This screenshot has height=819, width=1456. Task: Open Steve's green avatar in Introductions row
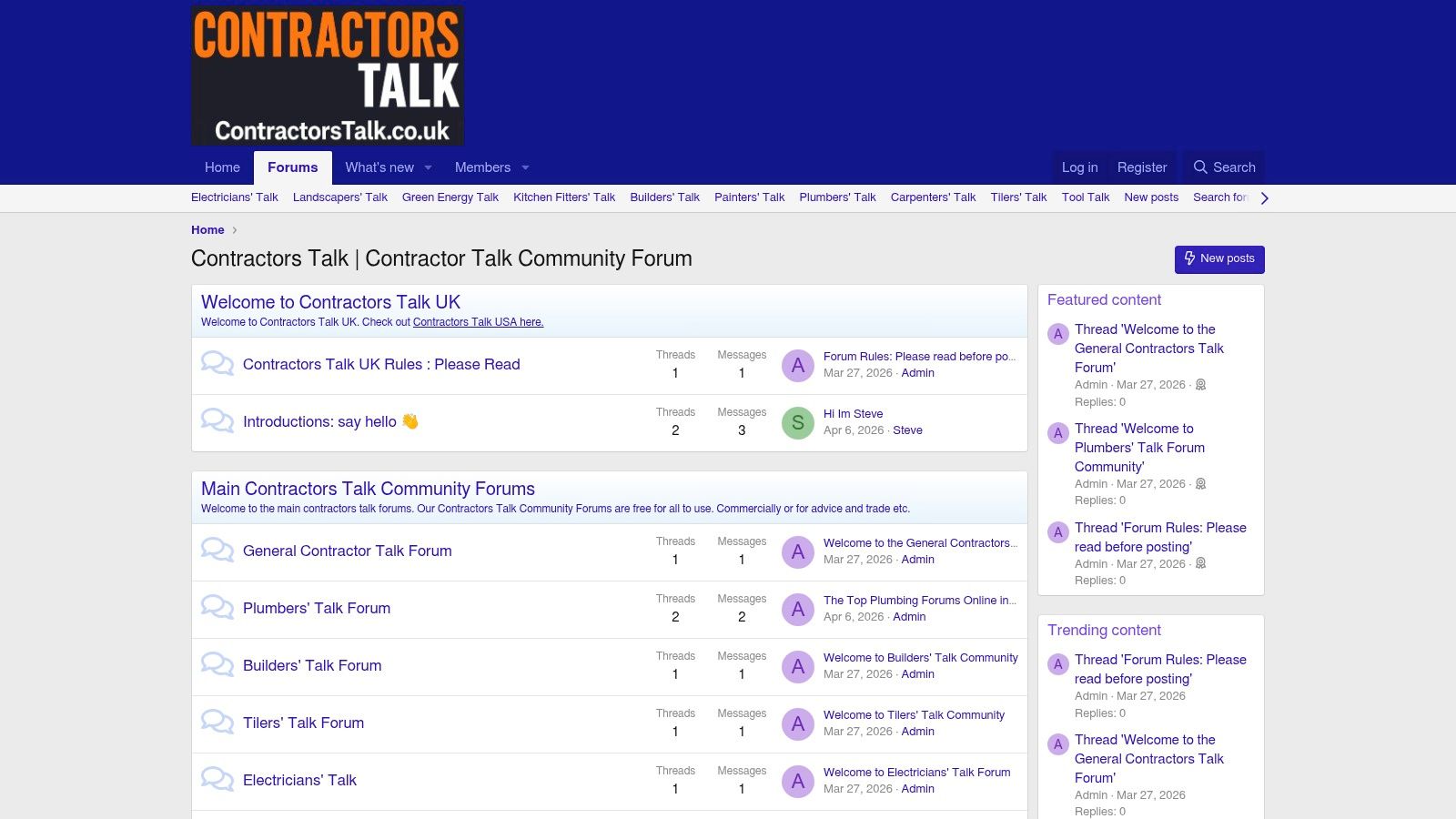[798, 422]
